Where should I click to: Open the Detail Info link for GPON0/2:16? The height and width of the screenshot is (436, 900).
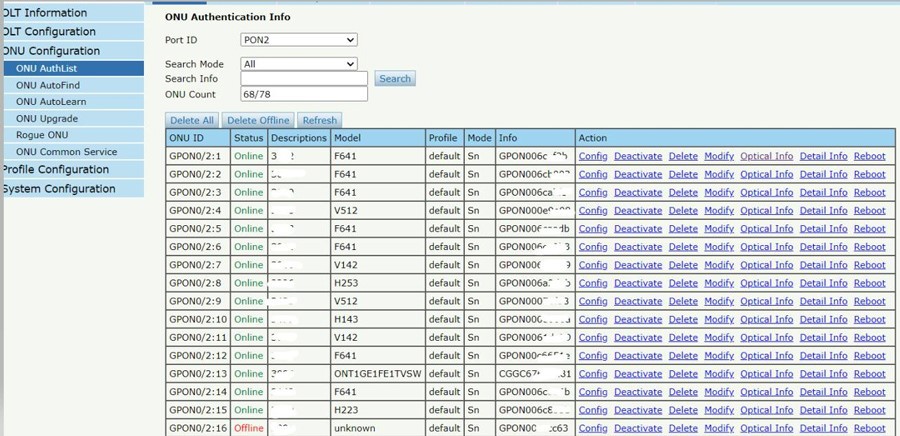coord(824,429)
